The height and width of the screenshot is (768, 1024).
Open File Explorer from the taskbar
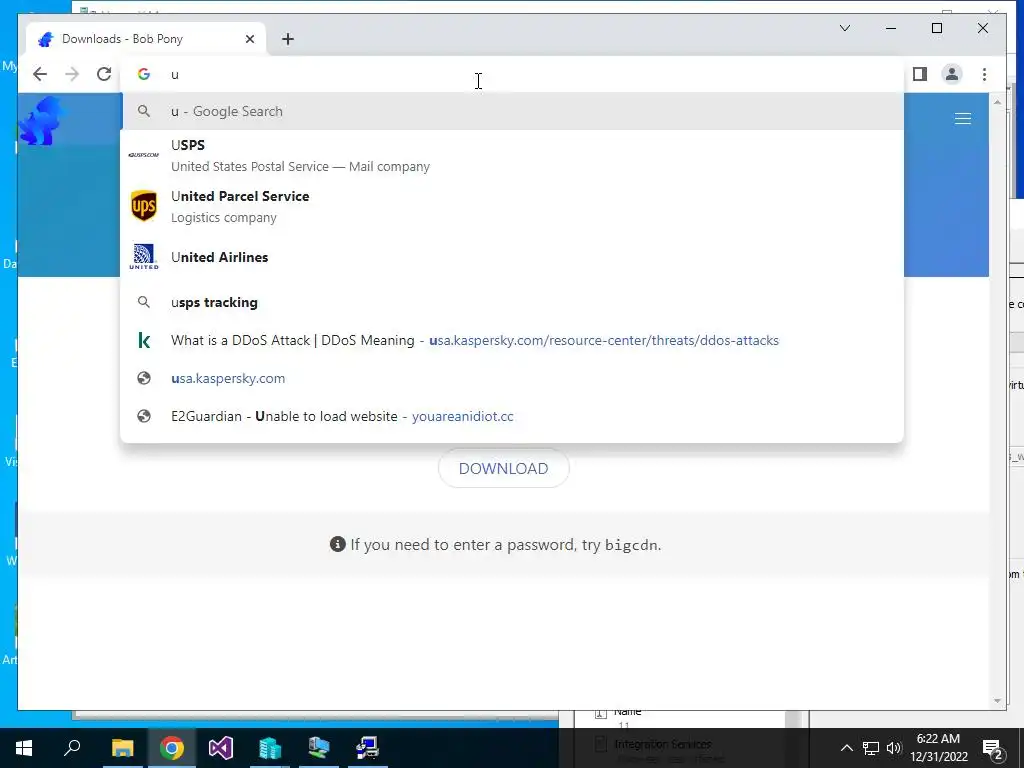(122, 748)
